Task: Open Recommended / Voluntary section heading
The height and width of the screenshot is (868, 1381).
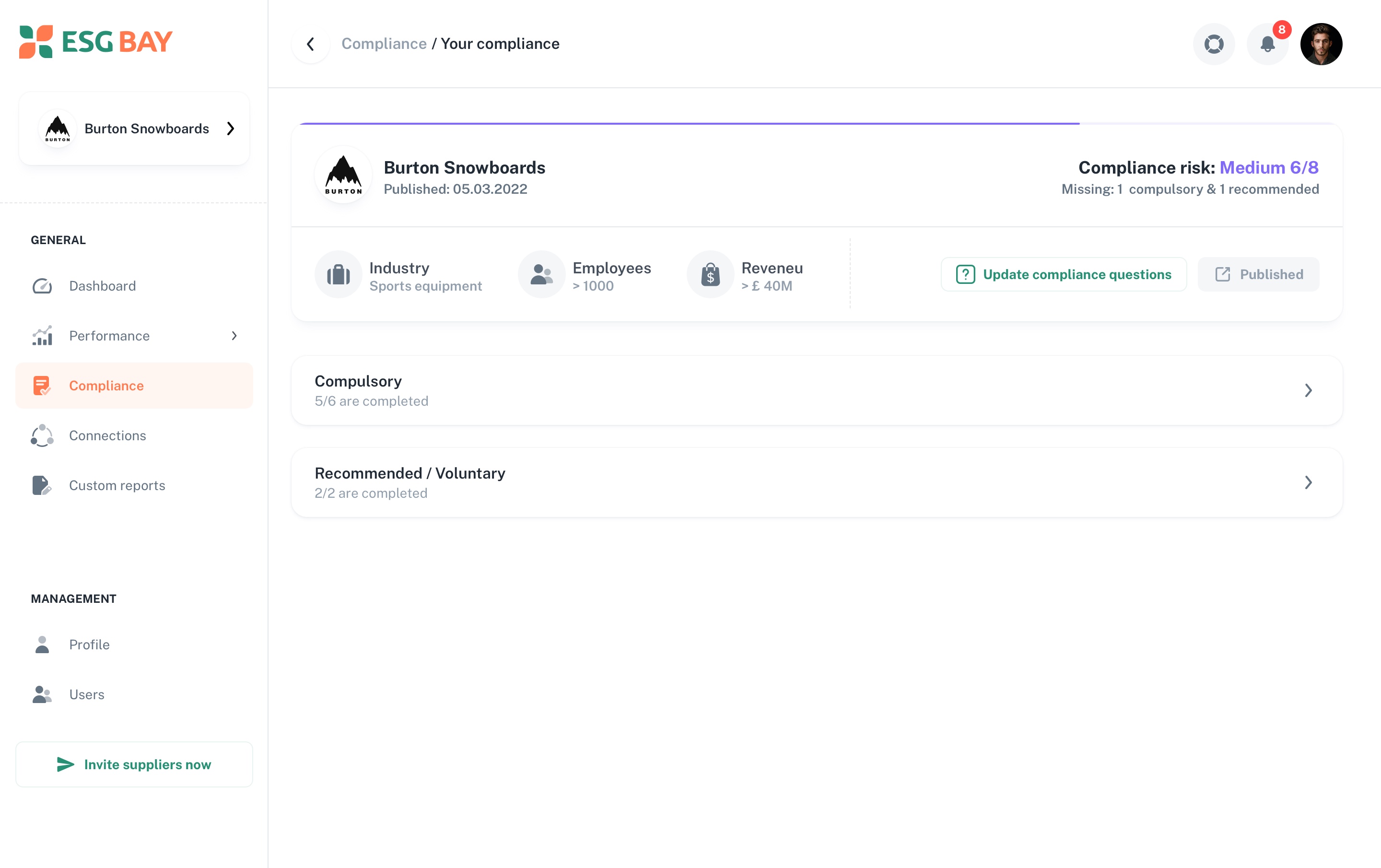Action: [x=410, y=473]
